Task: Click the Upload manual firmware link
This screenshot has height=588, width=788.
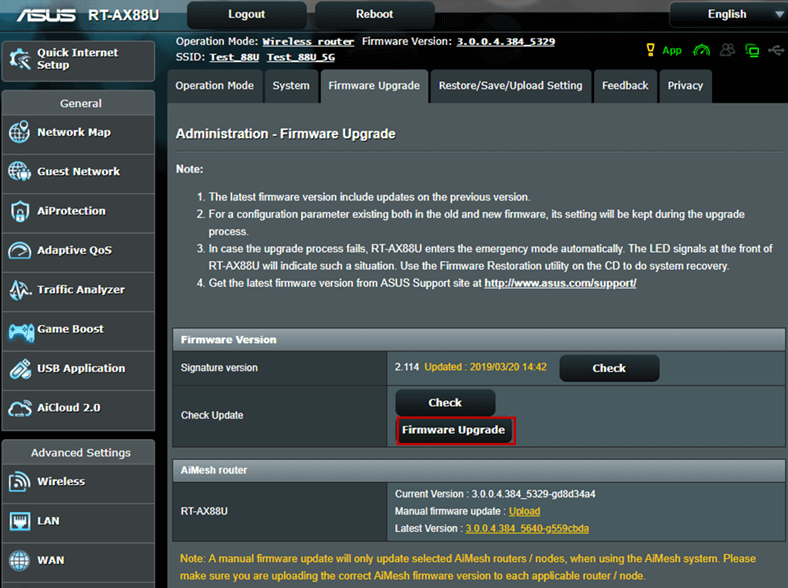Action: [x=524, y=511]
